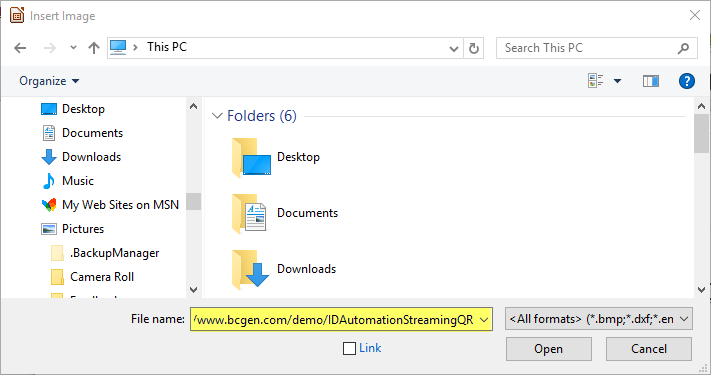Image resolution: width=711 pixels, height=375 pixels.
Task: Open the .BackupManager folder in tree
Action: tap(115, 253)
